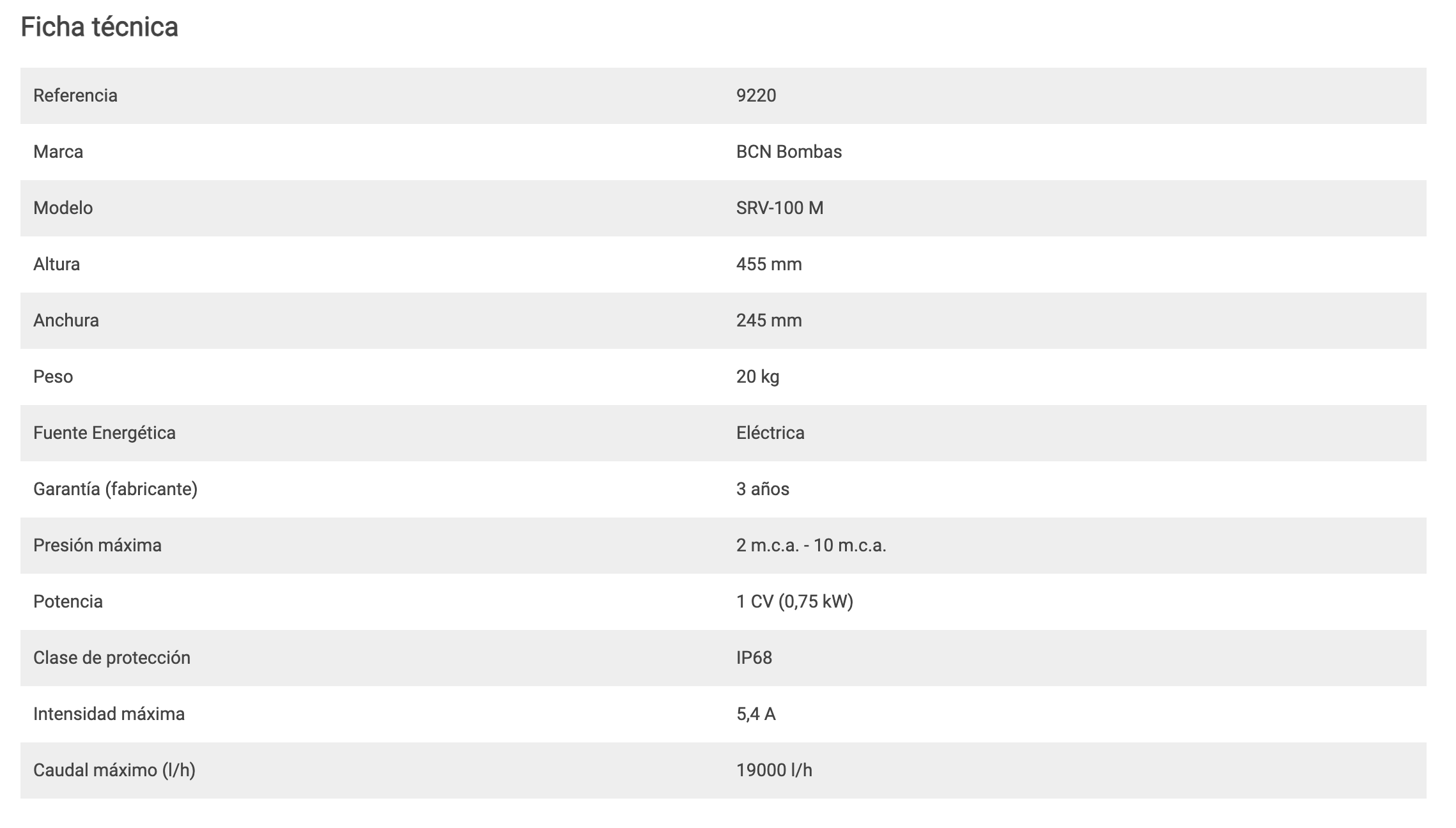Select the Intensidad máxima value 5,4 A

point(756,714)
